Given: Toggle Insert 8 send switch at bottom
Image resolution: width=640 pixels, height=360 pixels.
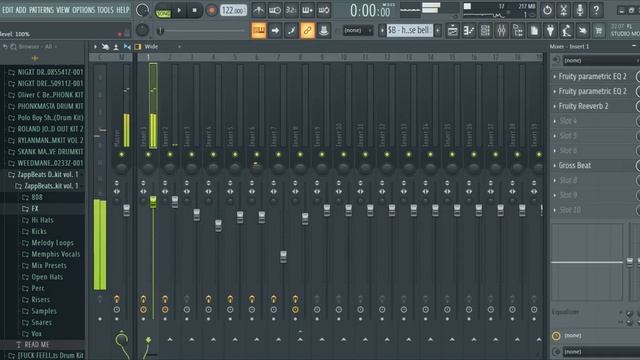Looking at the screenshot, I should coord(300,340).
